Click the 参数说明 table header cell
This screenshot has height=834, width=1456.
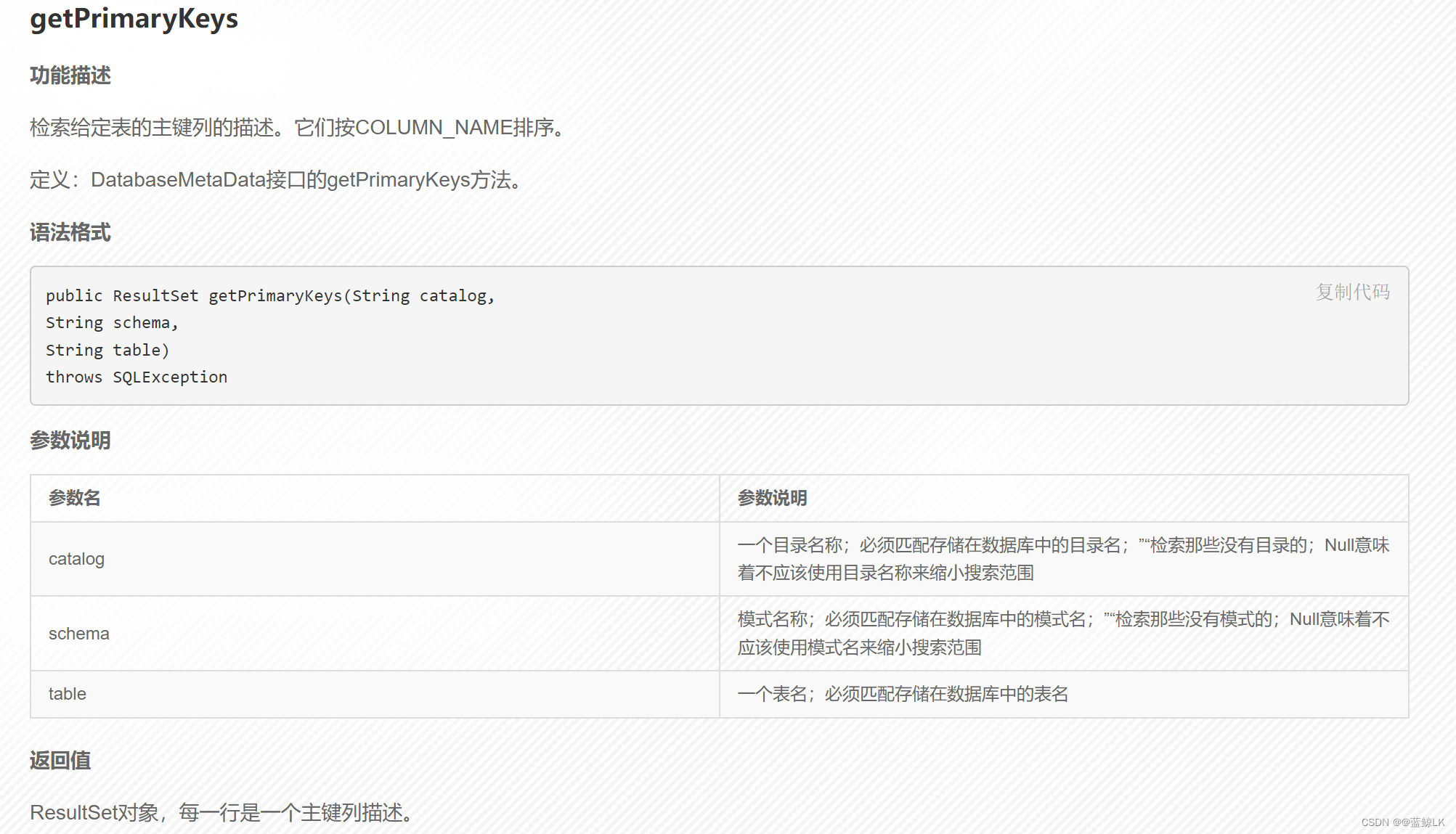coord(773,498)
